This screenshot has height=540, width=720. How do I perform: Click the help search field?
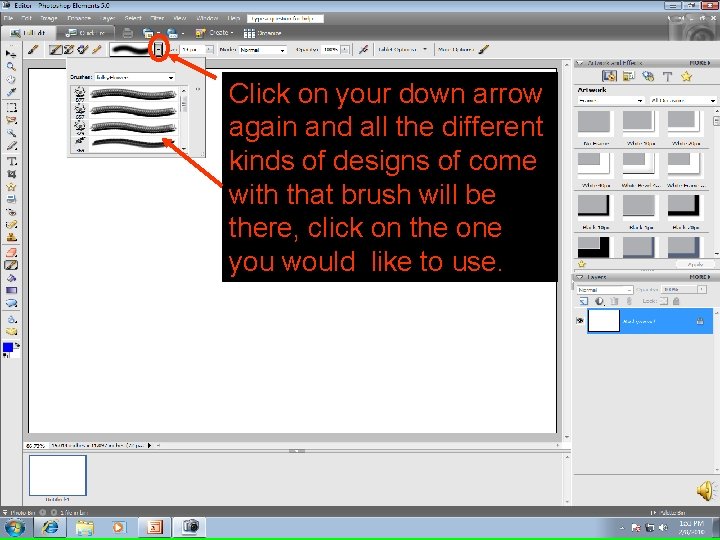tap(285, 18)
